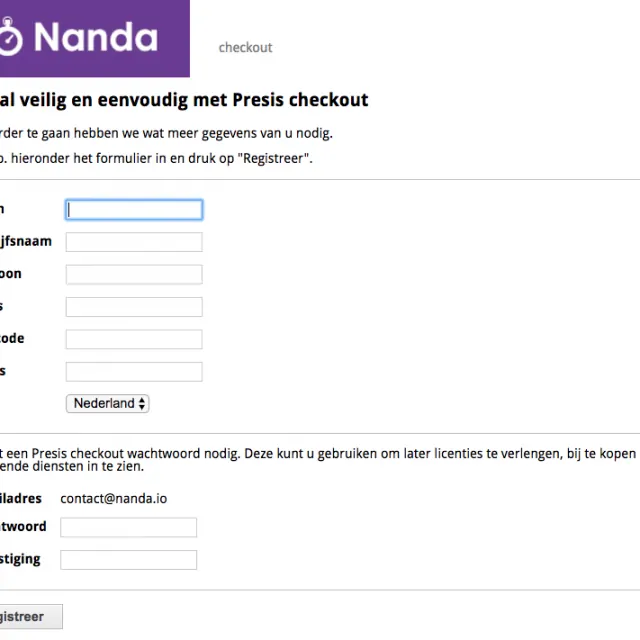Focus the first highlighted name input field
Screen dimensions: 640x640
134,210
